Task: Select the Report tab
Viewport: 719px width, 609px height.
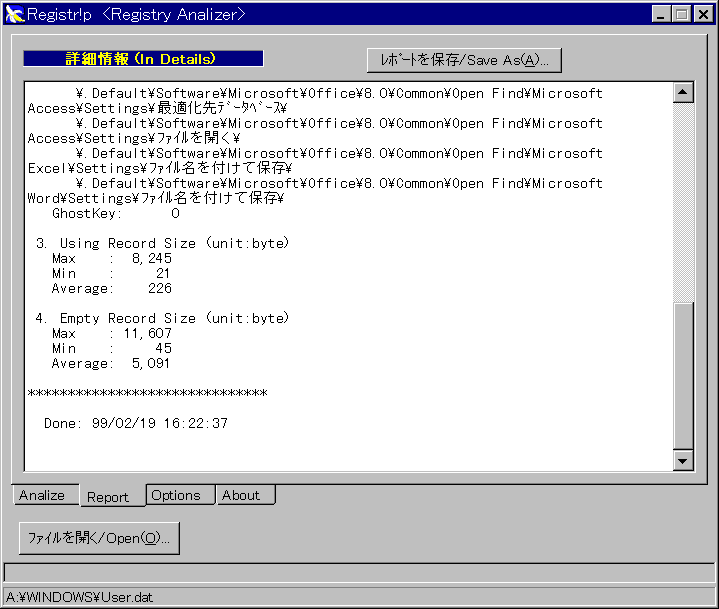Action: point(108,496)
